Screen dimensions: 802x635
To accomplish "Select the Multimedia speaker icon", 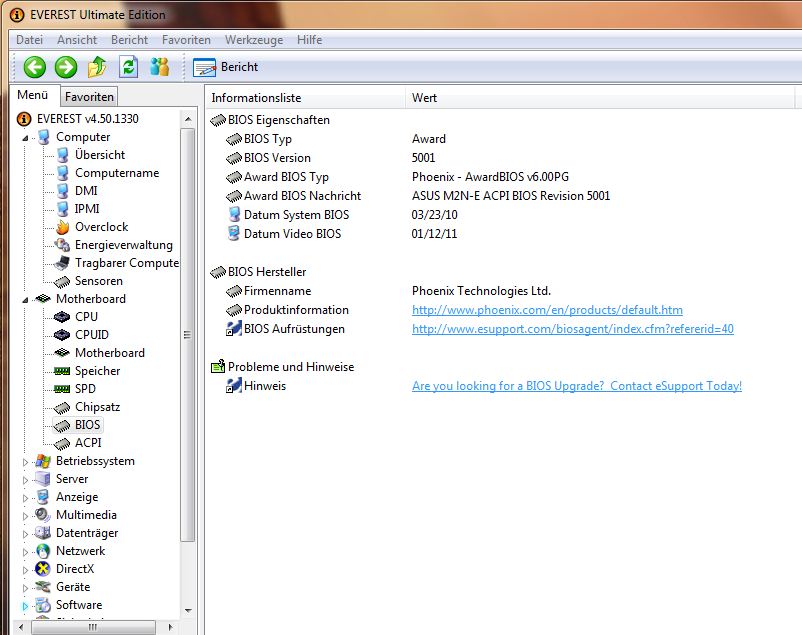I will pos(43,515).
